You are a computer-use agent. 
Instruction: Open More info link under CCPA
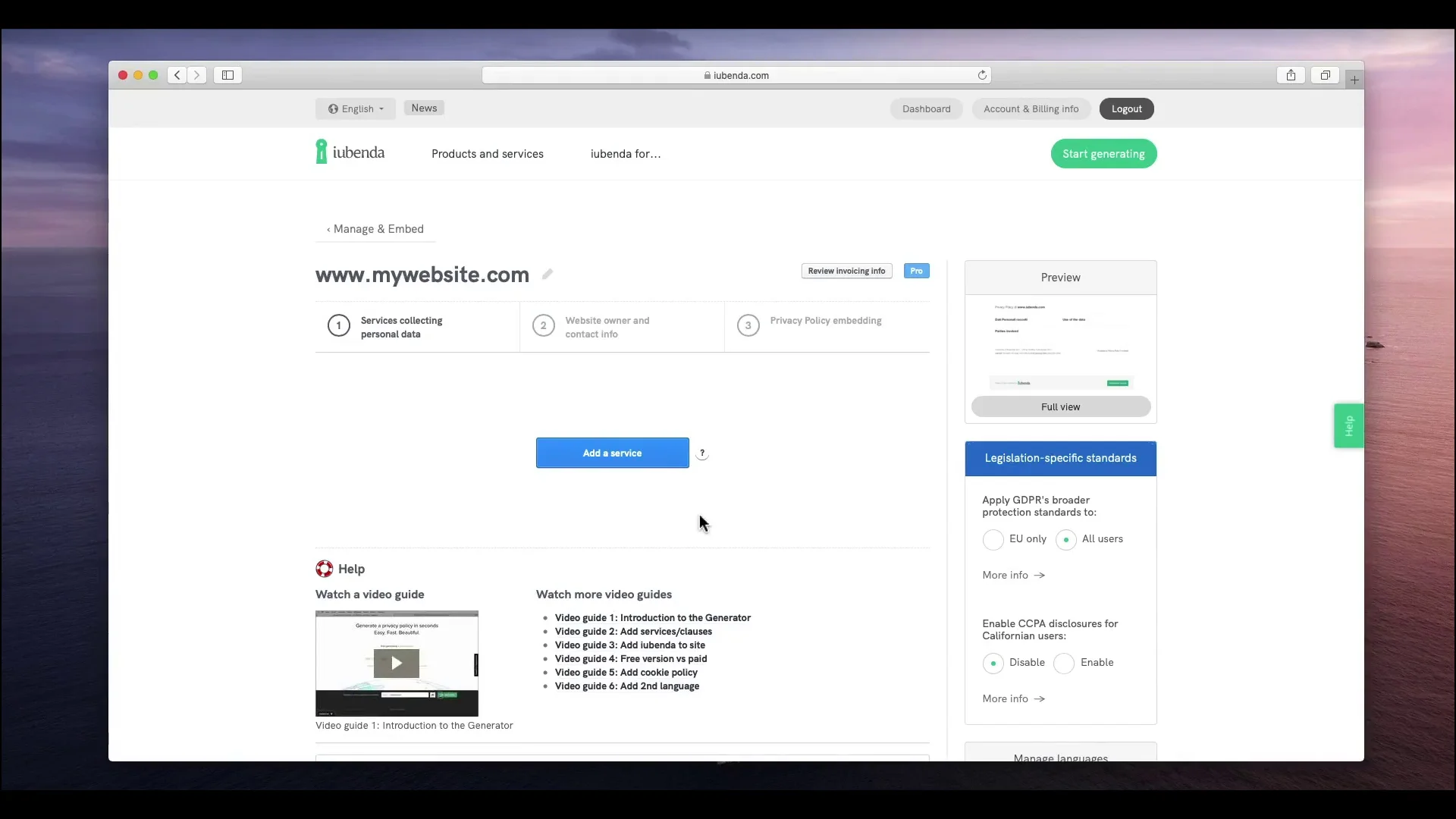1014,699
